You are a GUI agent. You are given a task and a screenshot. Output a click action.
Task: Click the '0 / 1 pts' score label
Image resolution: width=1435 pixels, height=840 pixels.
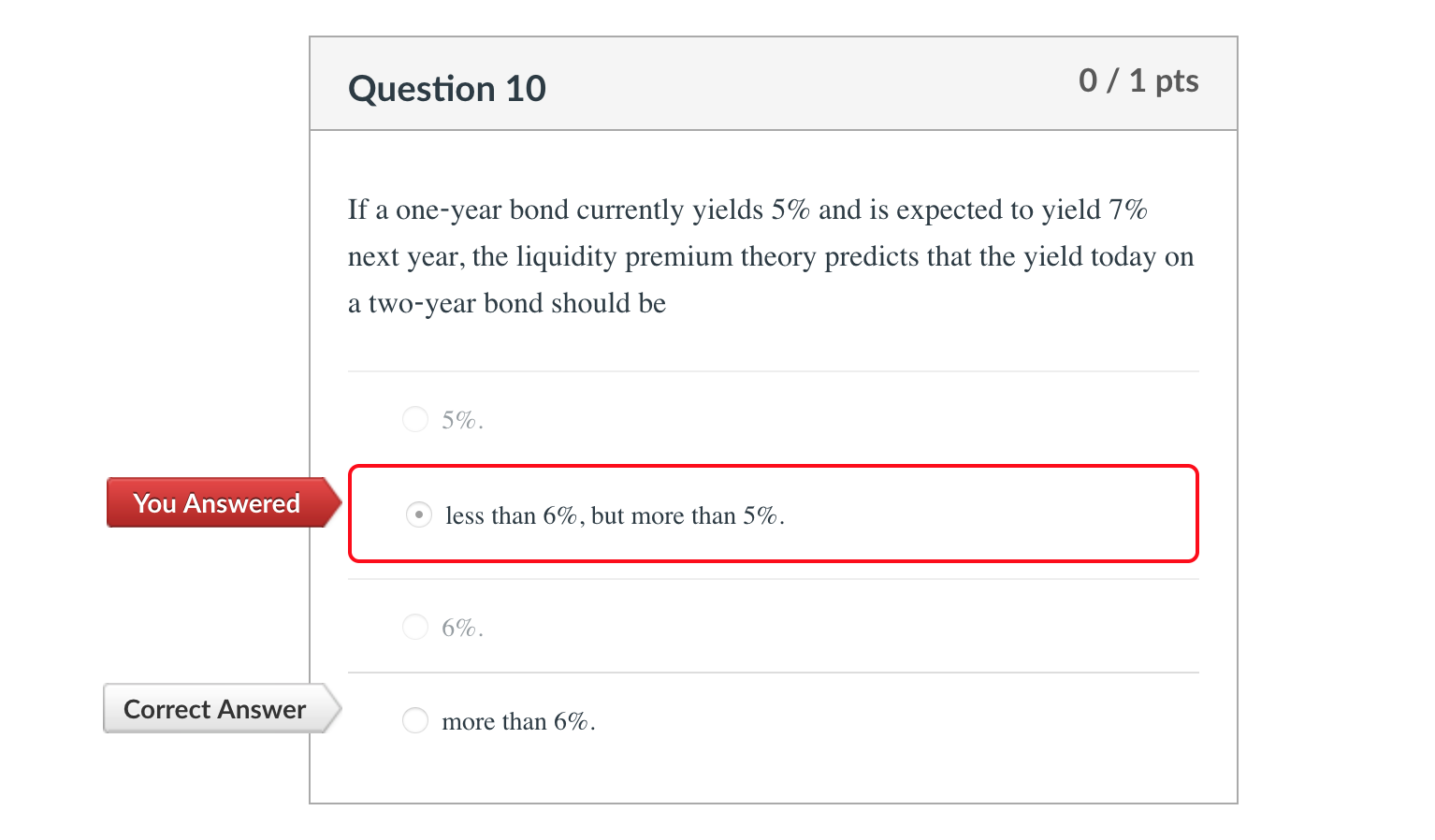click(1138, 81)
